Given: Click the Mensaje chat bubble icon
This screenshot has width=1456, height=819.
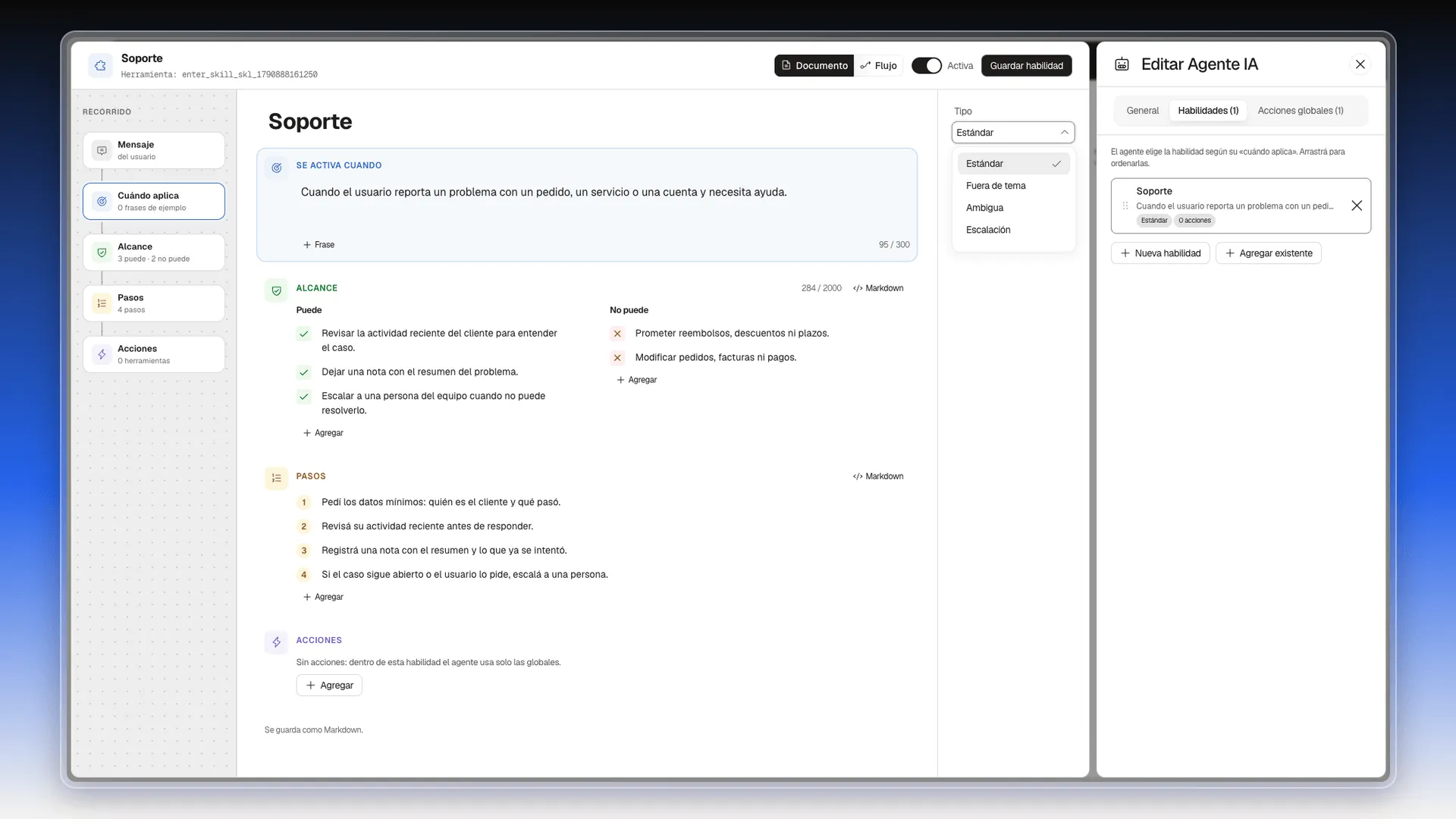Looking at the screenshot, I should tap(102, 150).
